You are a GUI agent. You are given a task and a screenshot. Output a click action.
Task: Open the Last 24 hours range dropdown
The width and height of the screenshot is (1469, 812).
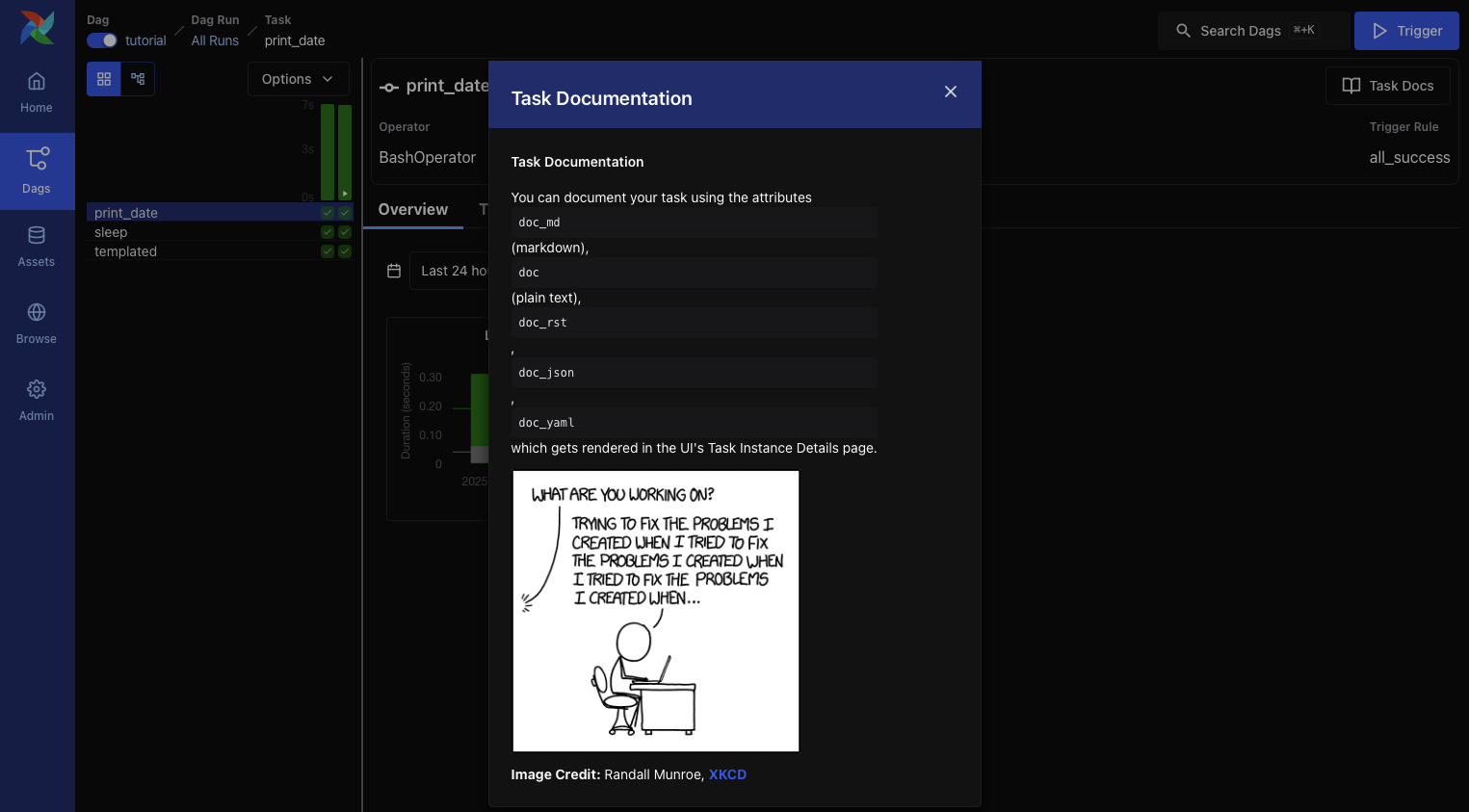point(449,271)
